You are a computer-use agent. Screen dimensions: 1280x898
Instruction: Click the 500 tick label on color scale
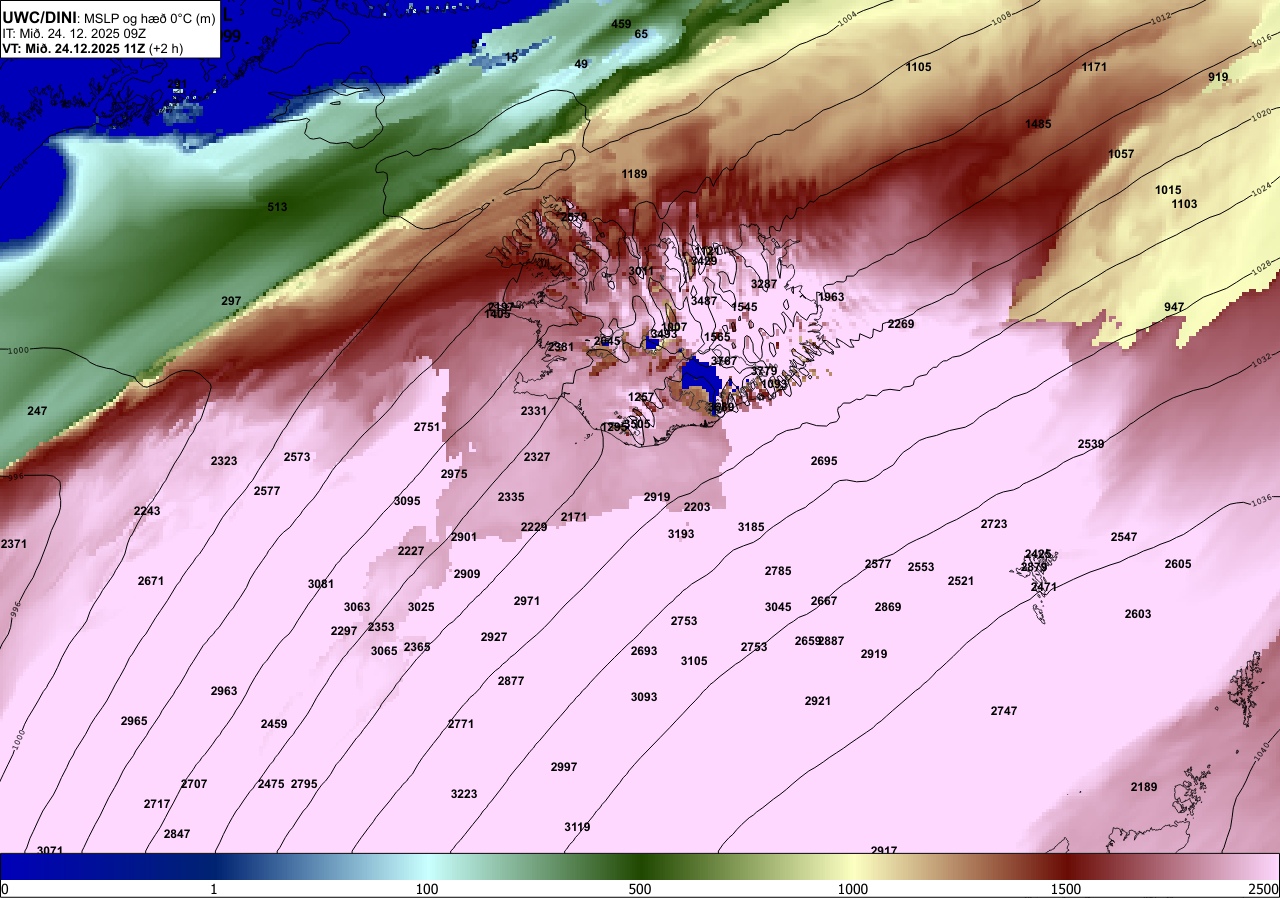[640, 889]
